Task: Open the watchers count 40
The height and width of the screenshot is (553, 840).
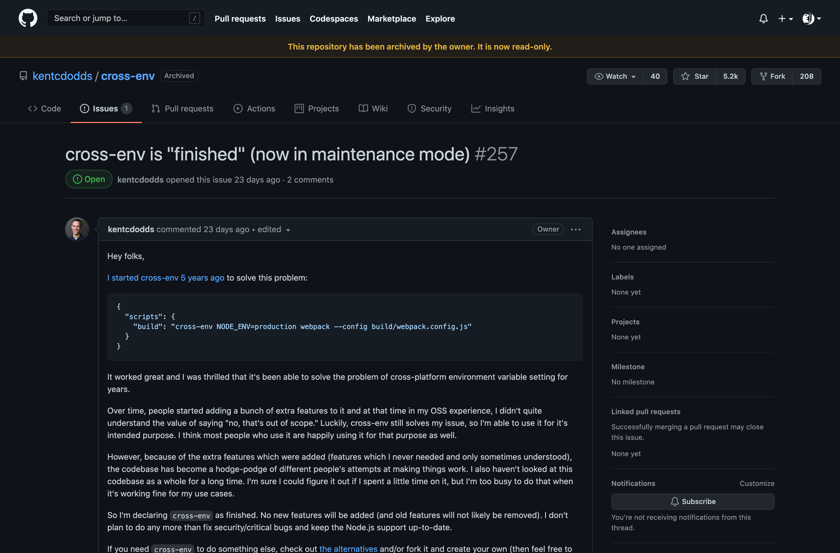Action: pos(655,76)
